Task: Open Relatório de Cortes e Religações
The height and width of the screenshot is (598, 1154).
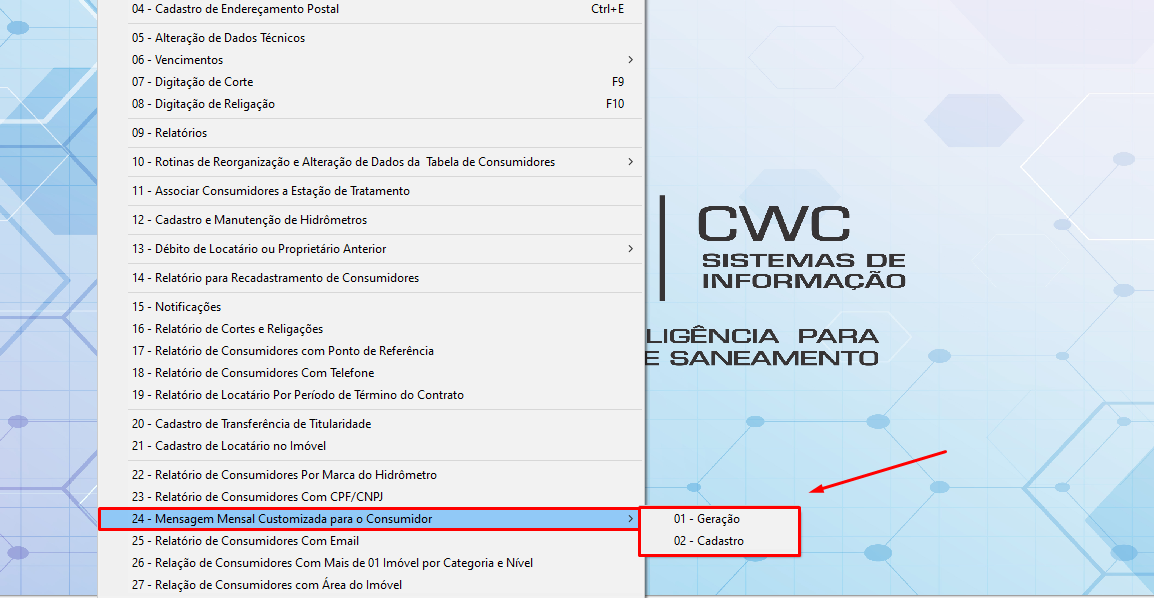Action: point(227,329)
